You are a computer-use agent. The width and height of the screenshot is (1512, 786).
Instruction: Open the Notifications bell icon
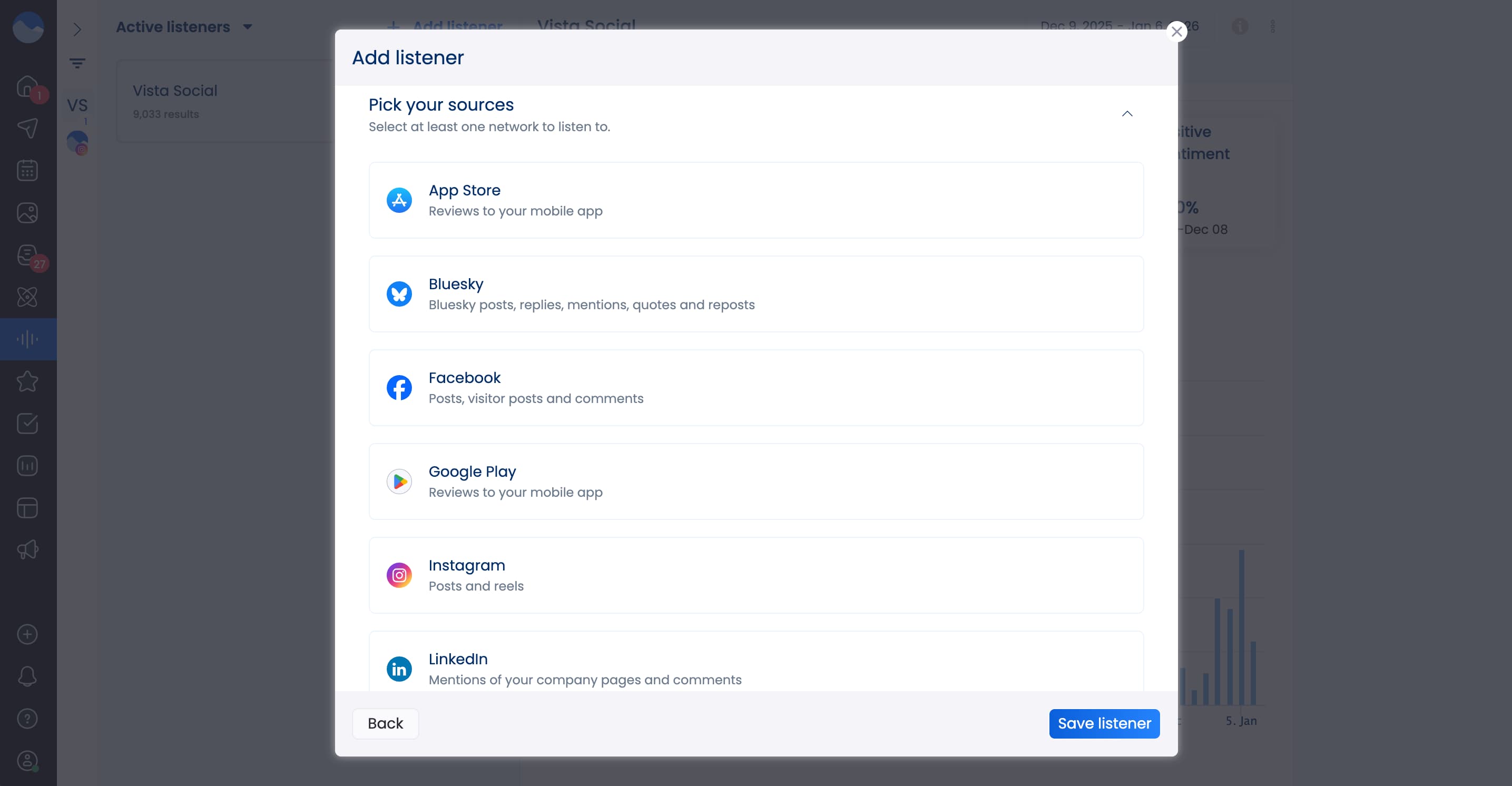pyautogui.click(x=27, y=676)
